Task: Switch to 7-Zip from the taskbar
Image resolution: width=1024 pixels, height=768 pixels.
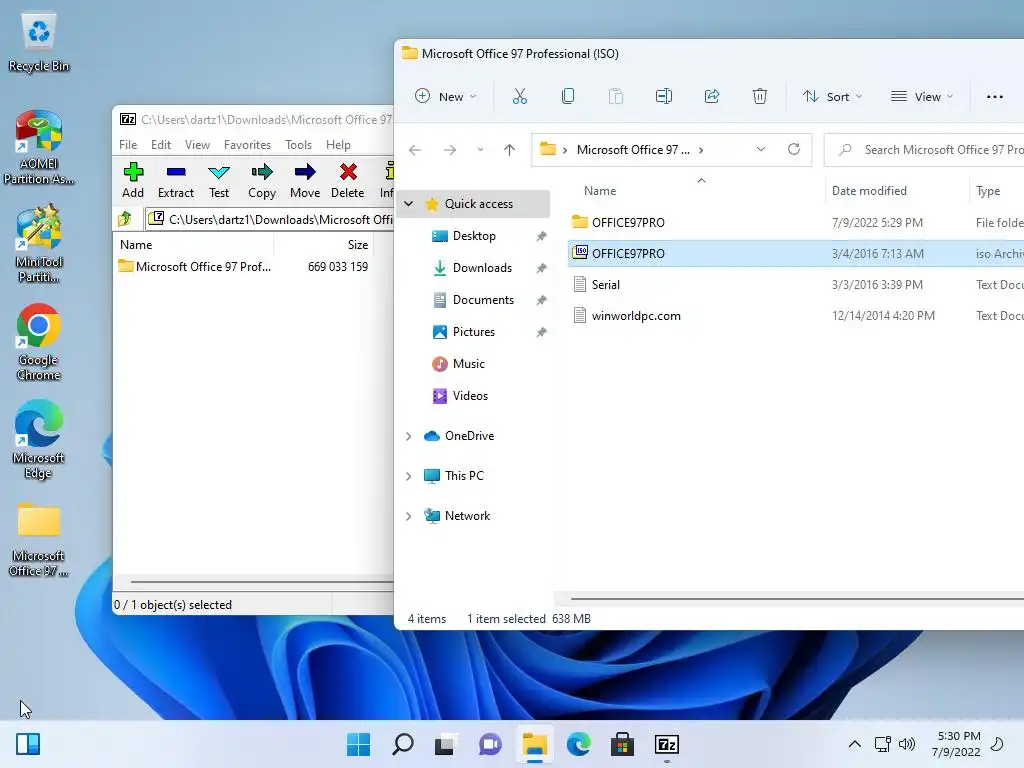Action: click(x=667, y=744)
